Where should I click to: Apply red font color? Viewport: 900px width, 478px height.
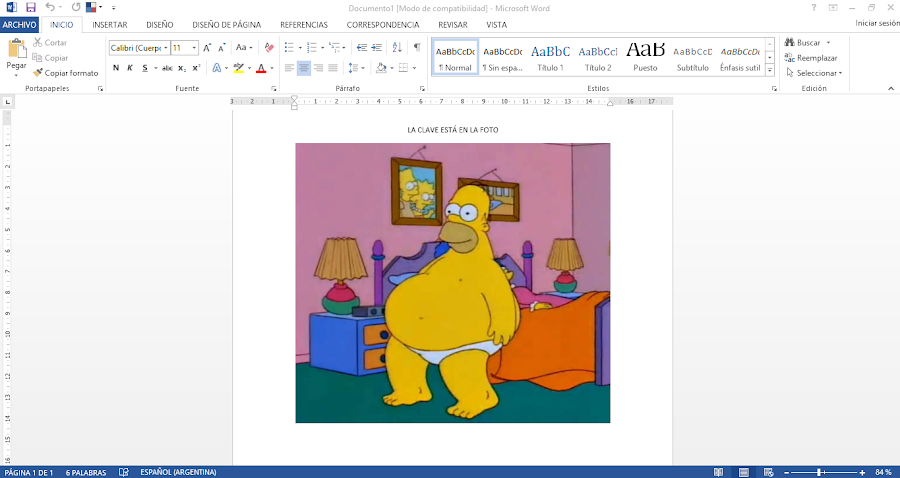tap(261, 68)
